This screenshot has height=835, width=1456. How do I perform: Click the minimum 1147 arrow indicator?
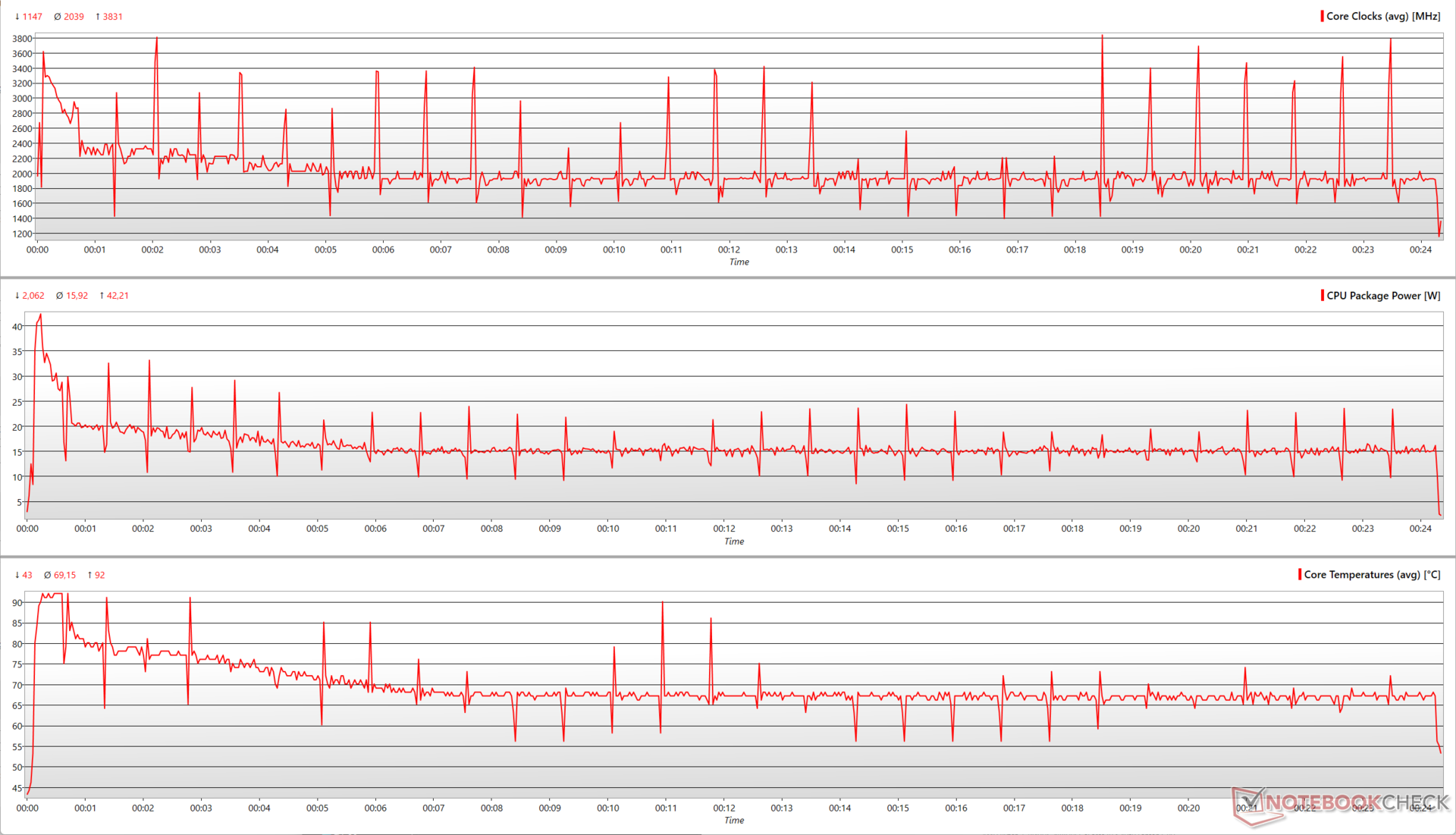click(x=28, y=16)
